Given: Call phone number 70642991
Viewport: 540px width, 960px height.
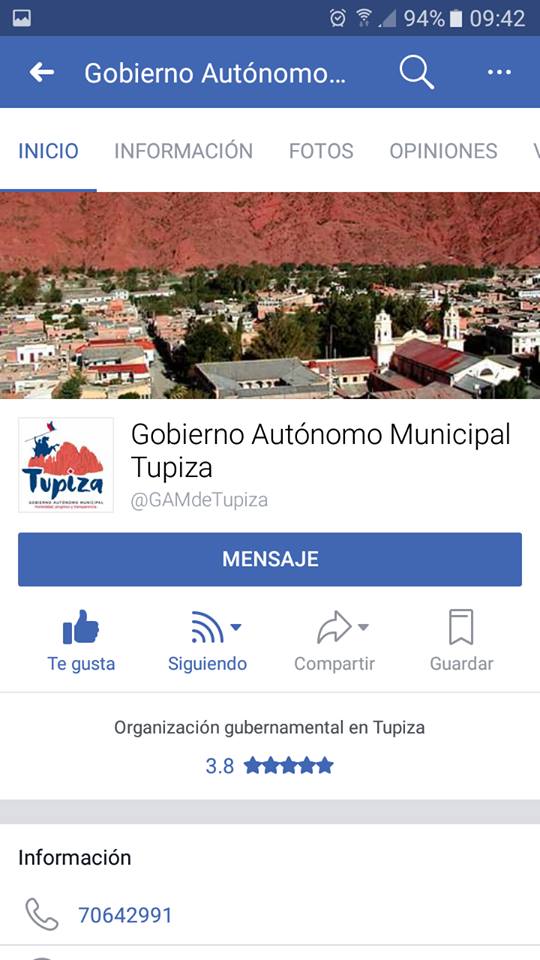Looking at the screenshot, I should pos(125,915).
